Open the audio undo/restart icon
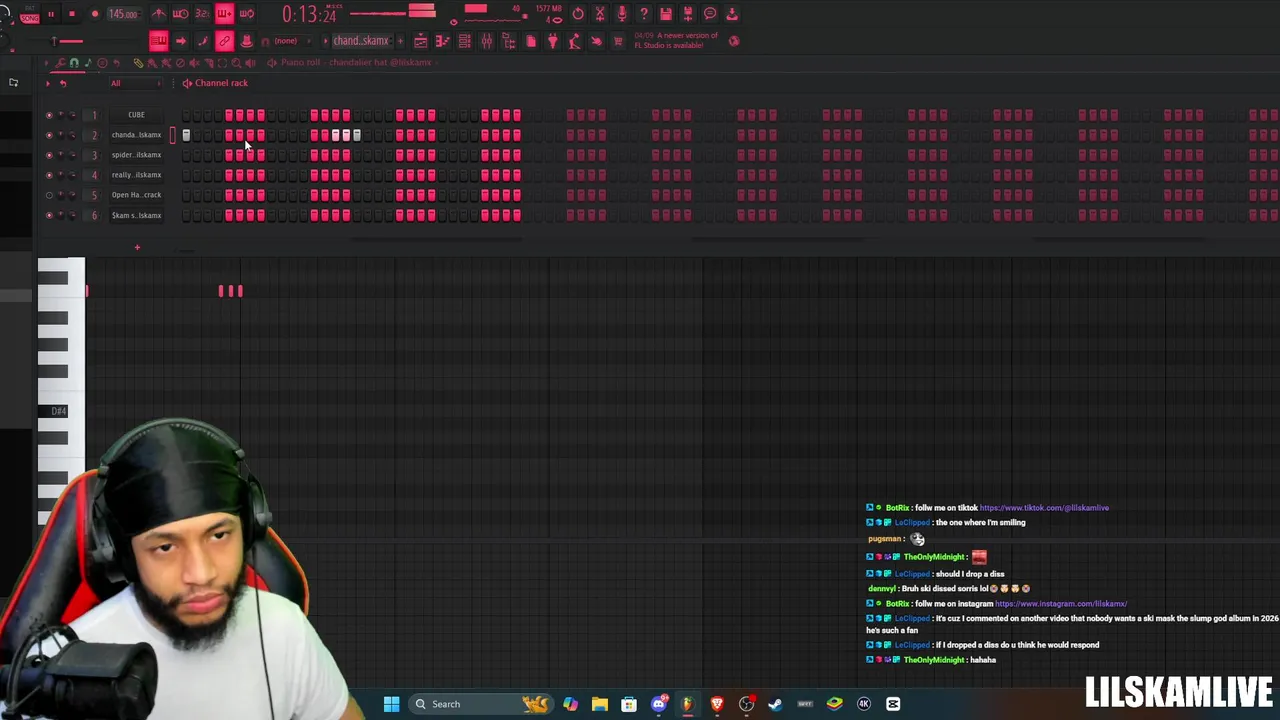1280x720 pixels. pyautogui.click(x=578, y=14)
